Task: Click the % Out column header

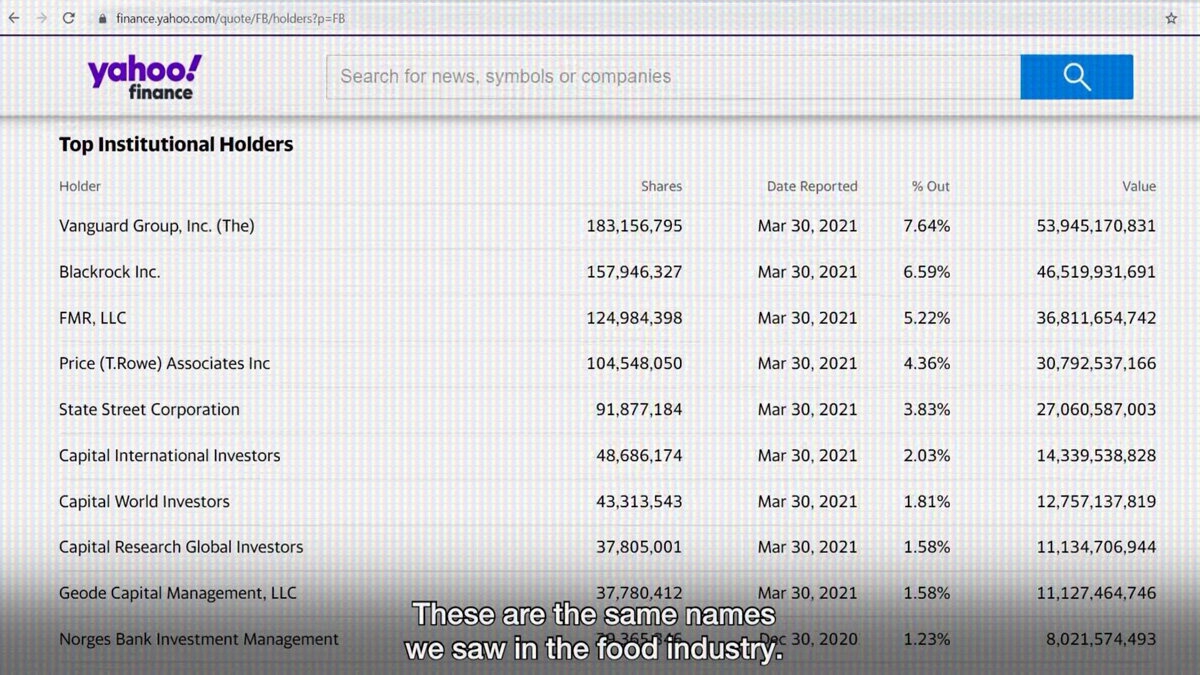Action: [x=930, y=186]
